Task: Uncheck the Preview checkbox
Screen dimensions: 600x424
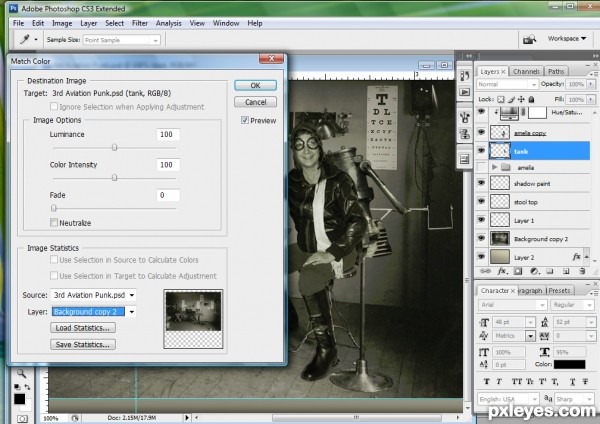Action: coord(245,121)
